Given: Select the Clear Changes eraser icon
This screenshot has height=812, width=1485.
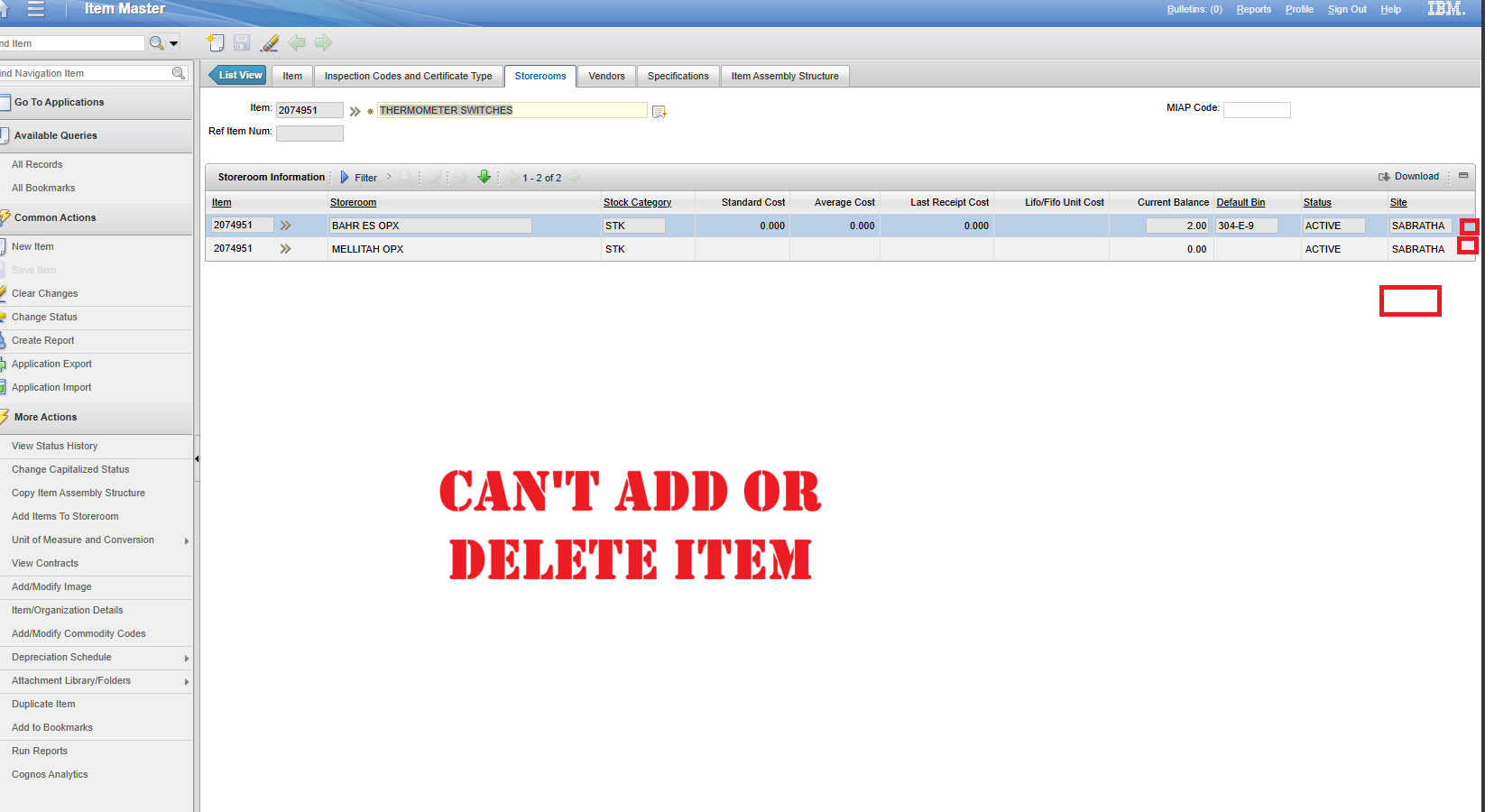Looking at the screenshot, I should tap(269, 42).
